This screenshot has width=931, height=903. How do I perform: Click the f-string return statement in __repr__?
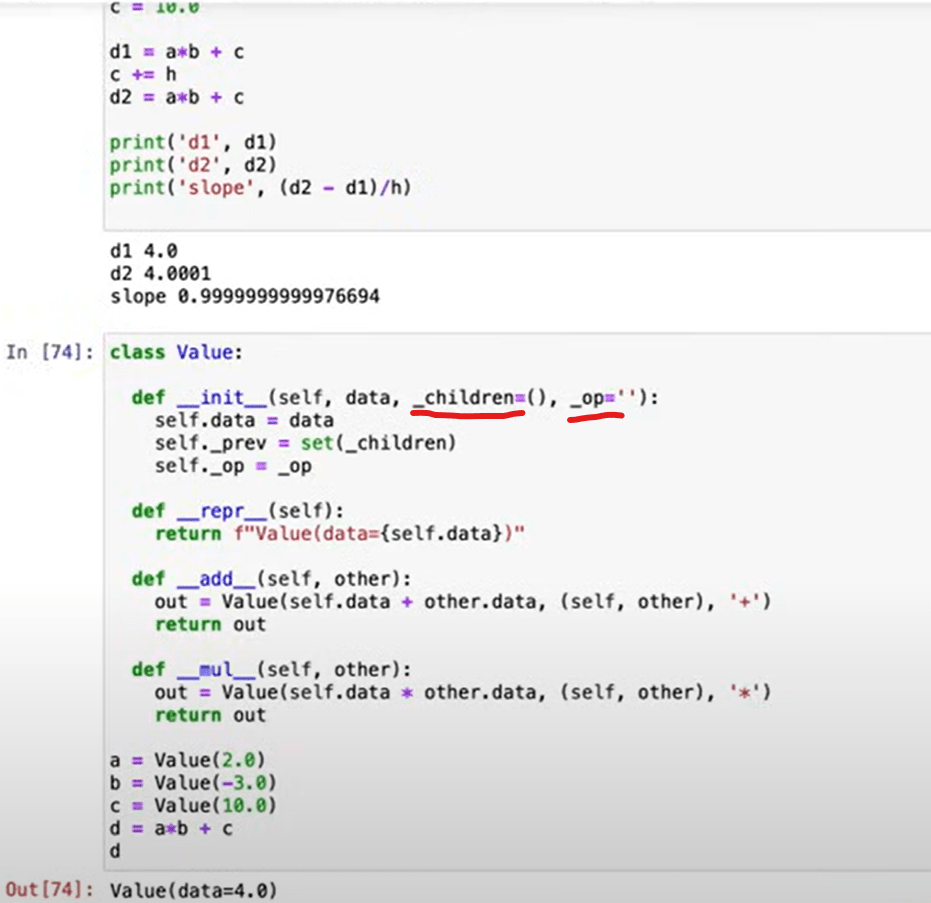click(x=340, y=534)
